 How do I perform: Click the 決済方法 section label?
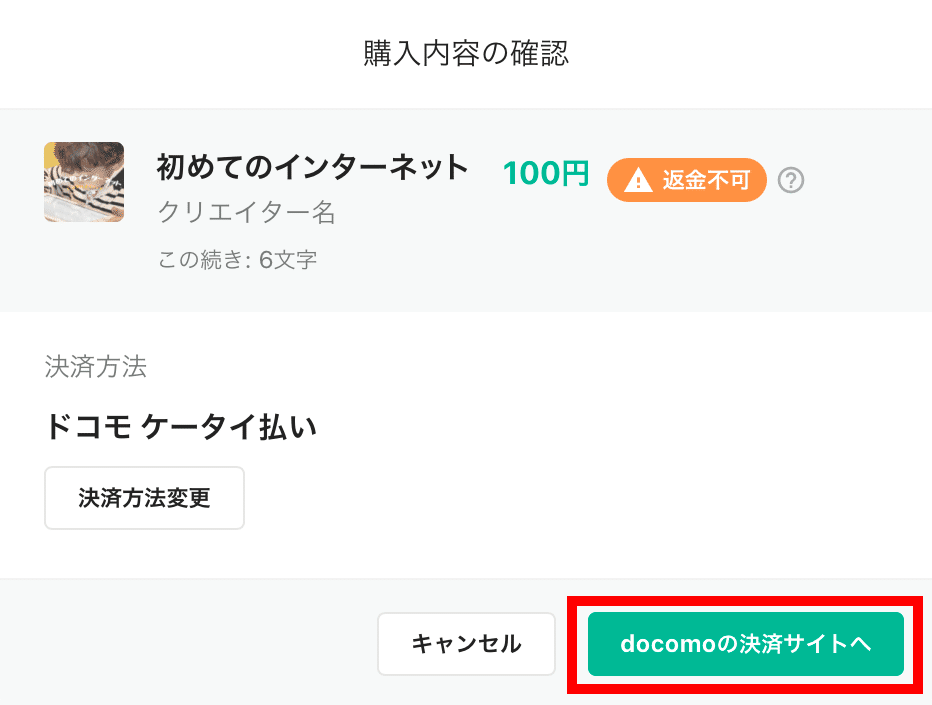(x=96, y=366)
